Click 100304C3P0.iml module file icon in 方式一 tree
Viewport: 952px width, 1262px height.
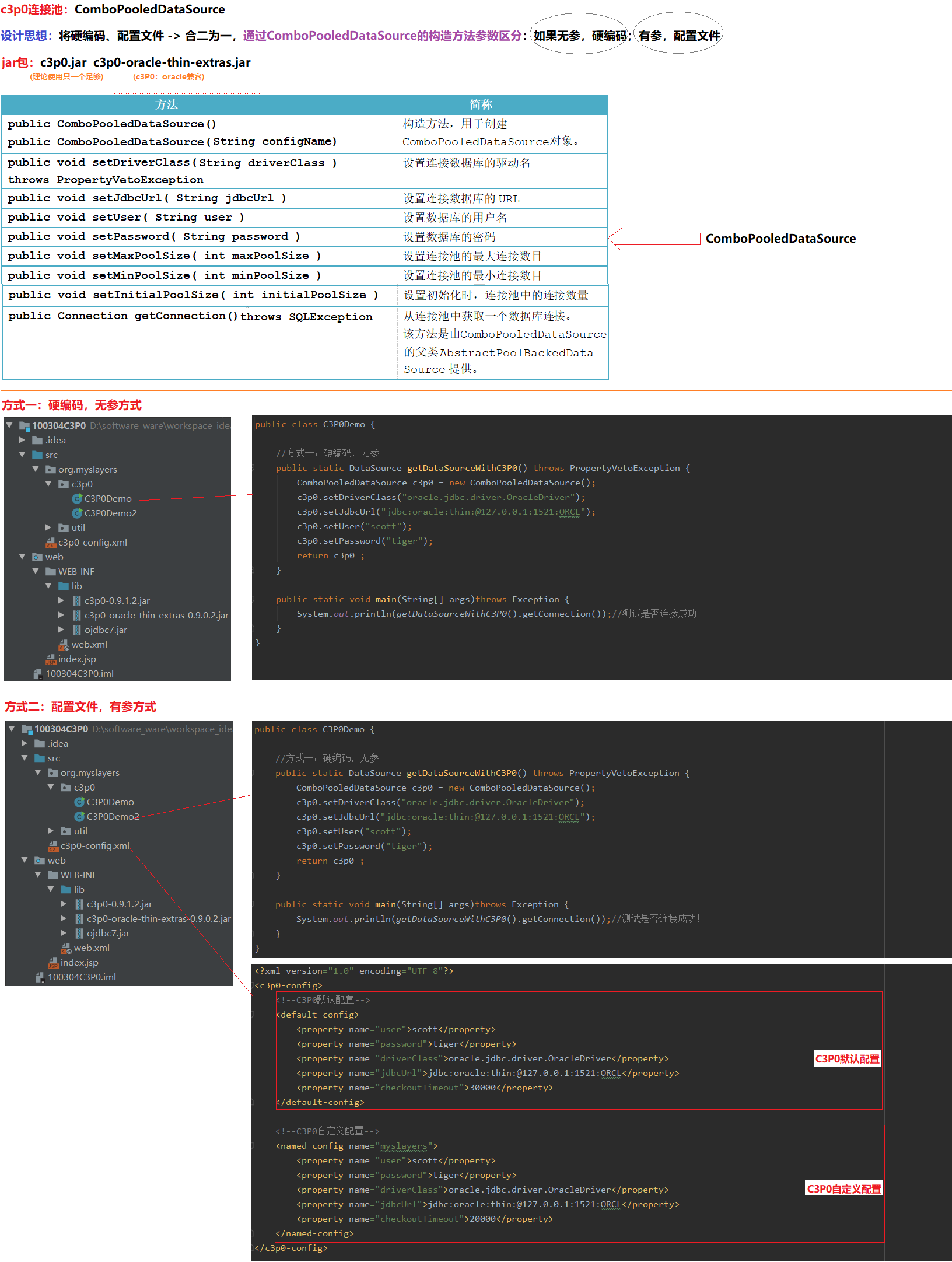click(38, 674)
